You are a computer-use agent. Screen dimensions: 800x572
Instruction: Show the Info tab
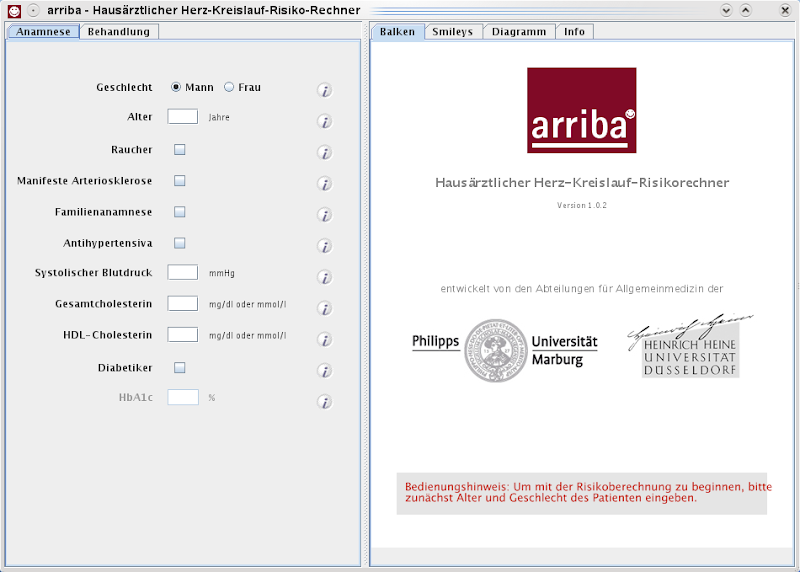pos(574,32)
